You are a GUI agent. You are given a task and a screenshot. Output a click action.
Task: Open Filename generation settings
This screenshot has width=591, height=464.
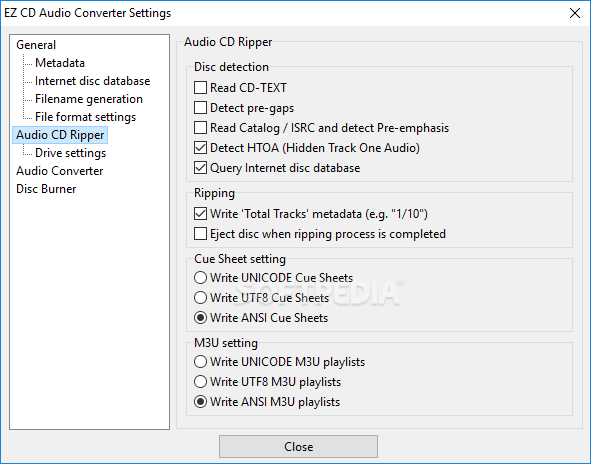tap(89, 99)
